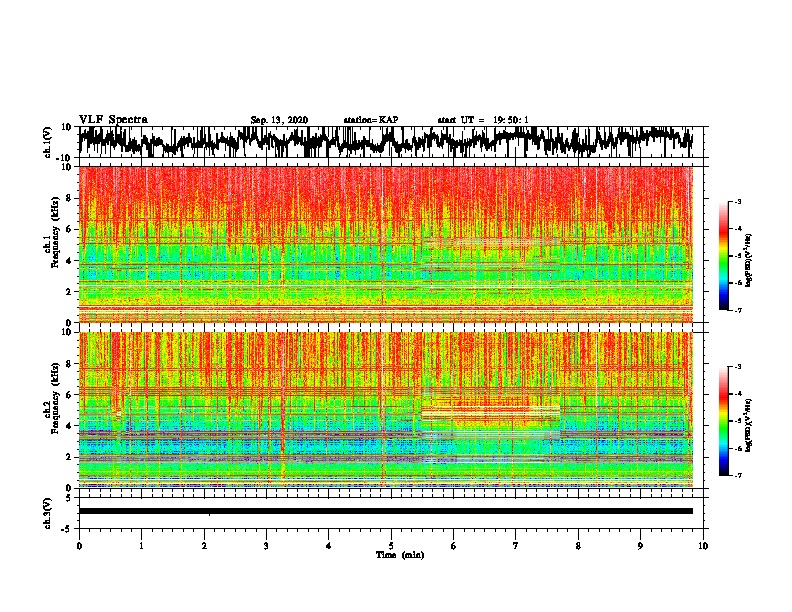Viewport: 792px width, 612px height.
Task: Click the ch.1 spectrogram color scale bar
Action: (723, 256)
